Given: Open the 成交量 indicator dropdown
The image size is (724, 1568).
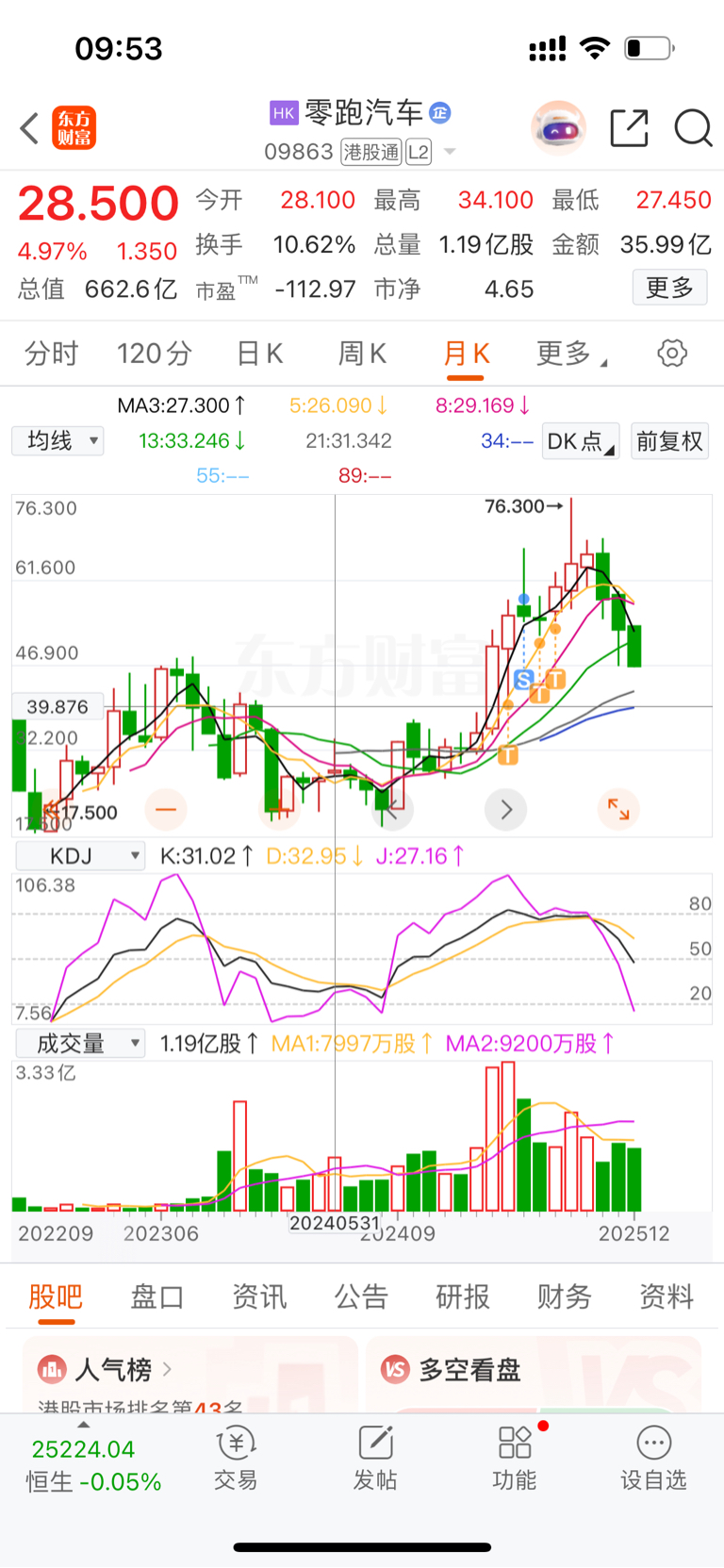Looking at the screenshot, I should [x=81, y=1043].
